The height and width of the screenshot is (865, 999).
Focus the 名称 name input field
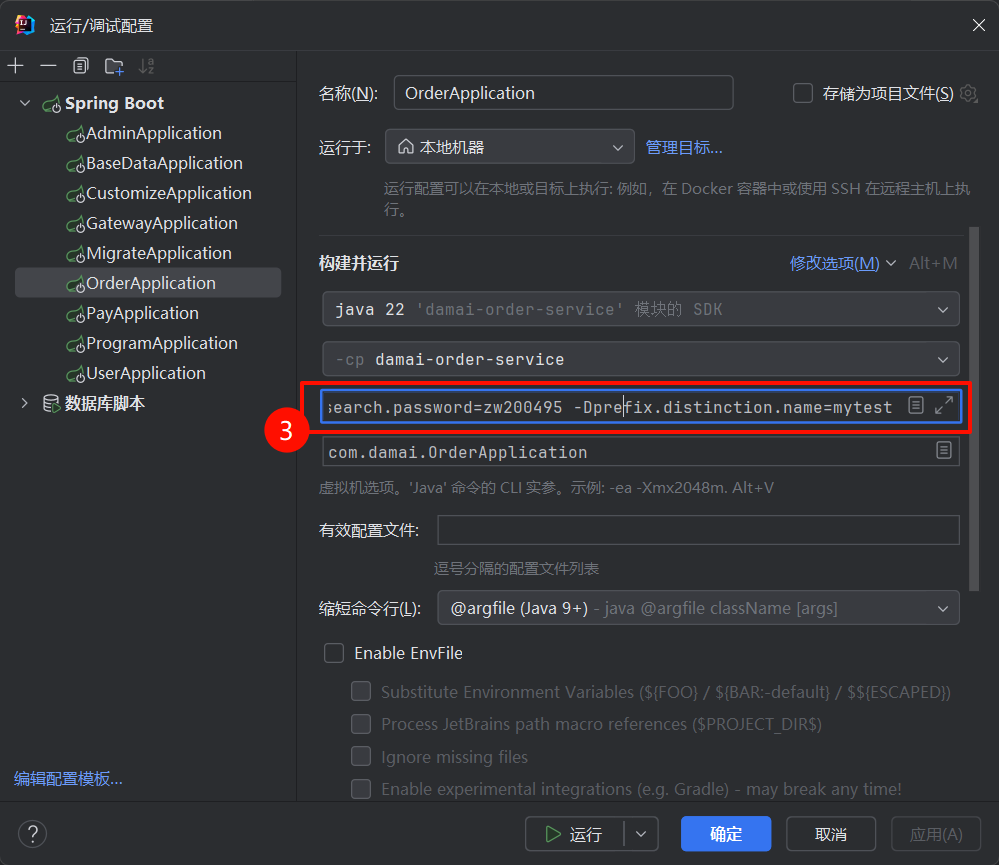pyautogui.click(x=563, y=93)
